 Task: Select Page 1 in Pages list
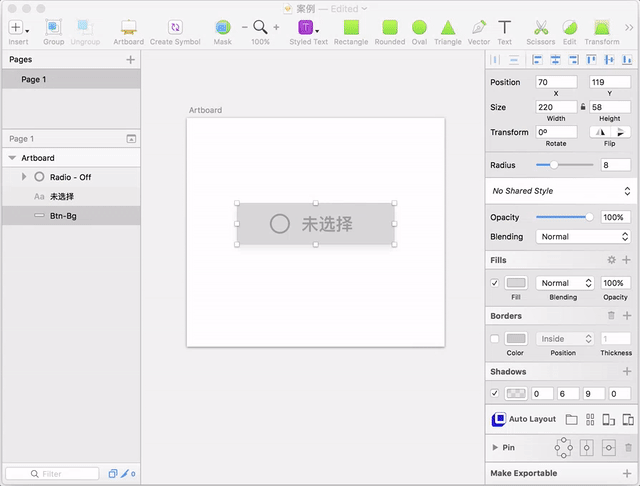tap(71, 79)
